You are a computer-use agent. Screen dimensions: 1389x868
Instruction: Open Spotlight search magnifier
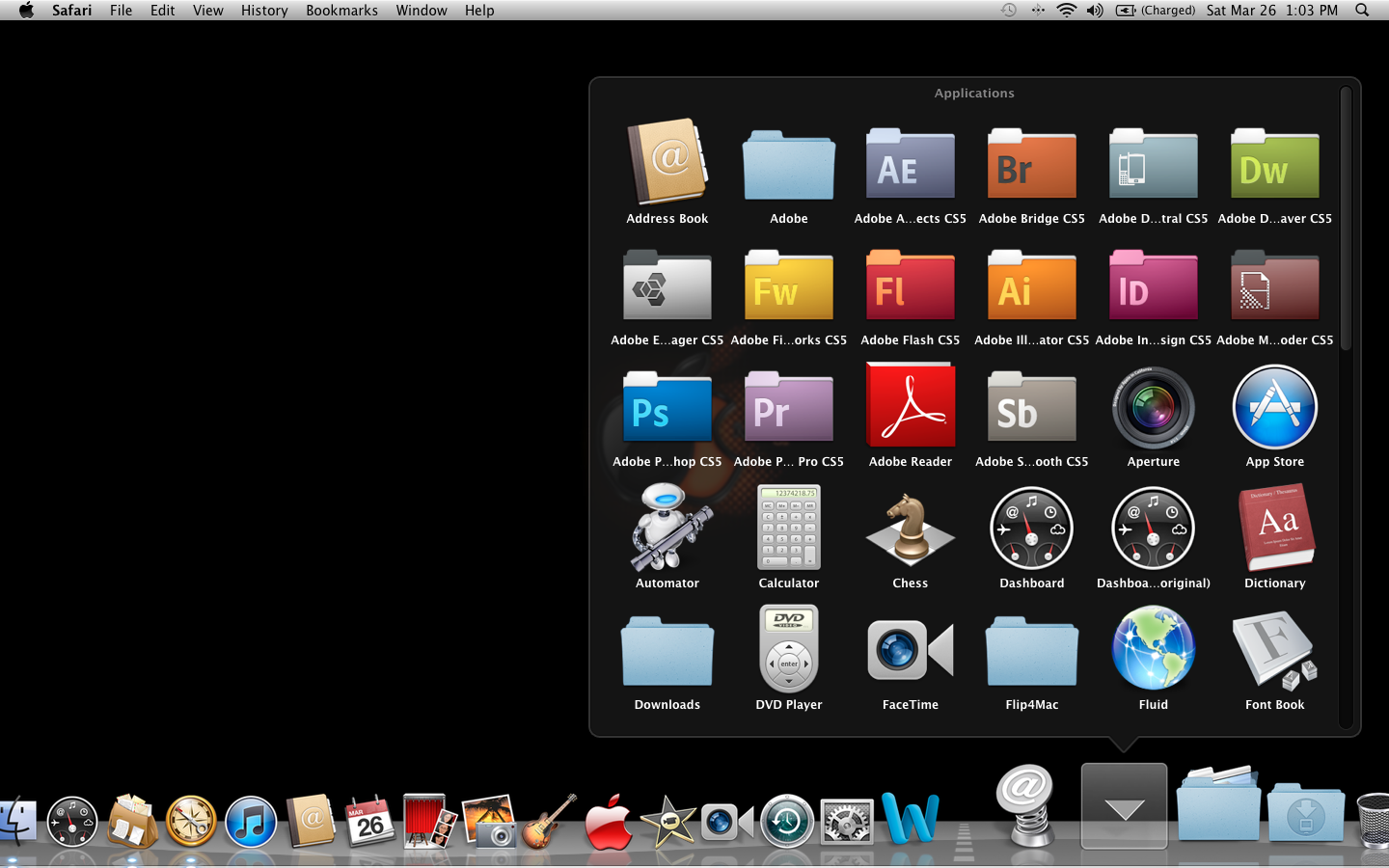(1362, 10)
